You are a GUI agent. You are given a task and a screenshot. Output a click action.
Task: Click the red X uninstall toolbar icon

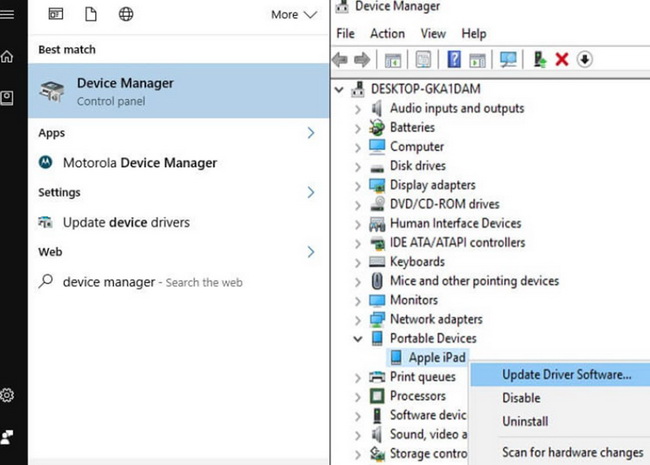562,59
